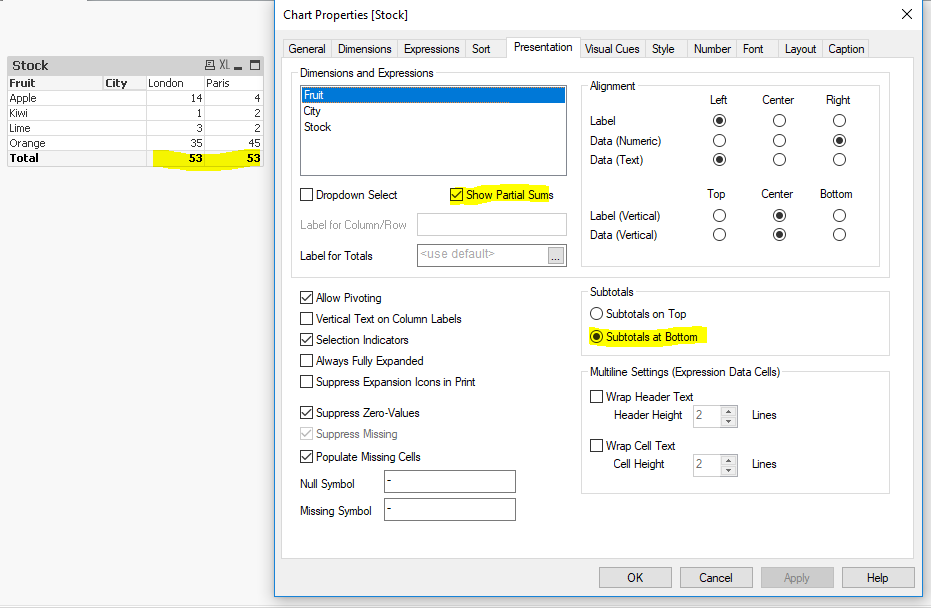Viewport: 931px width, 608px height.
Task: Uncheck Populate Missing Cells
Action: [x=306, y=457]
